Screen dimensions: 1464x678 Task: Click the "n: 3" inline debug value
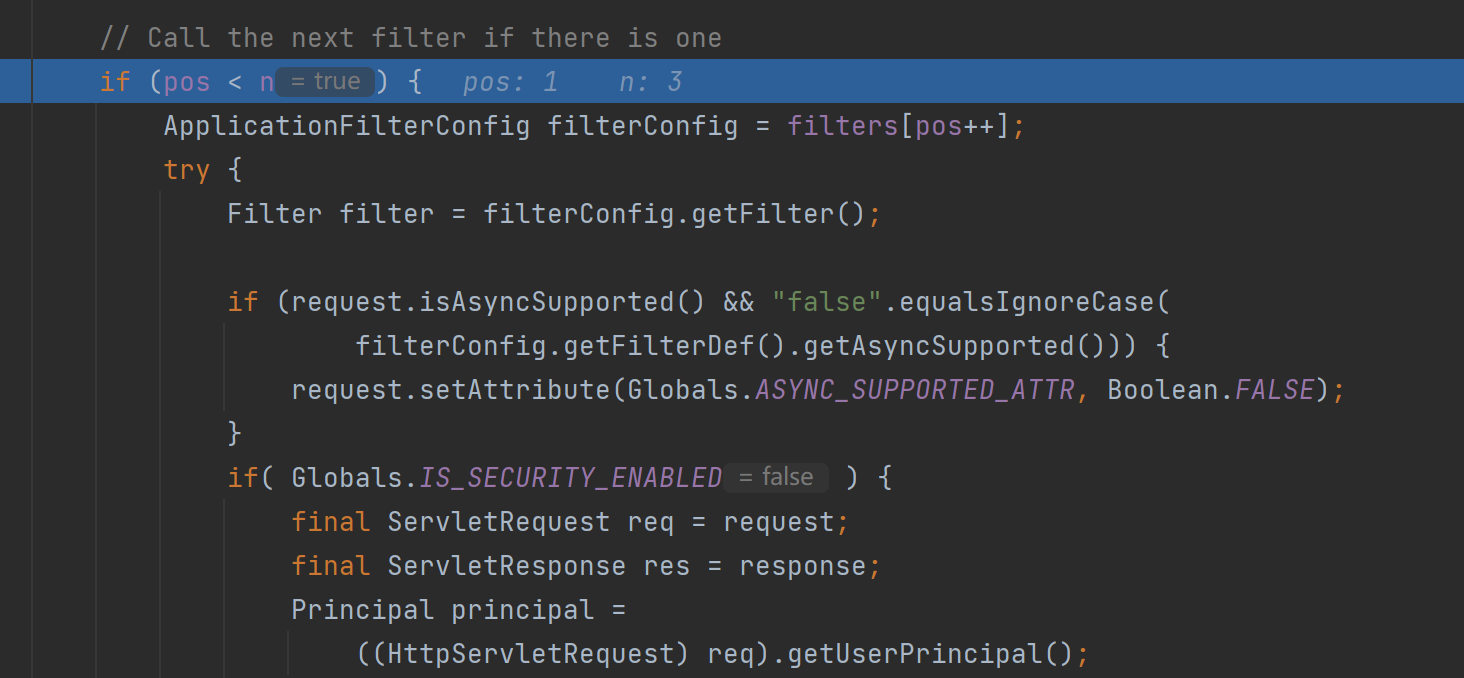point(650,82)
